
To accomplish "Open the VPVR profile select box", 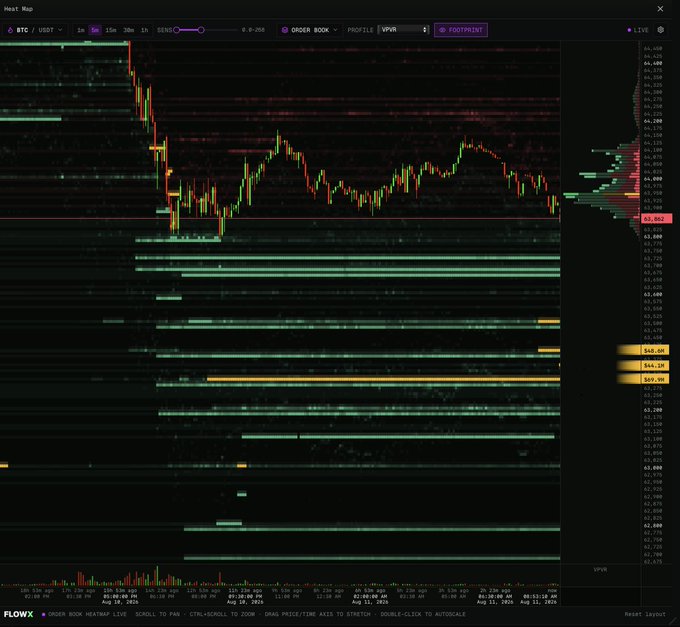I will click(x=403, y=29).
